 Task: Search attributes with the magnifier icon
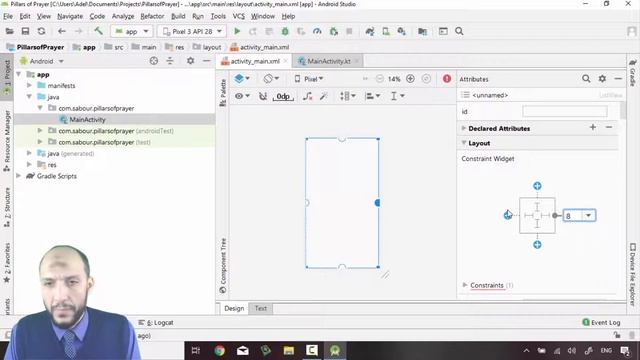click(x=586, y=79)
